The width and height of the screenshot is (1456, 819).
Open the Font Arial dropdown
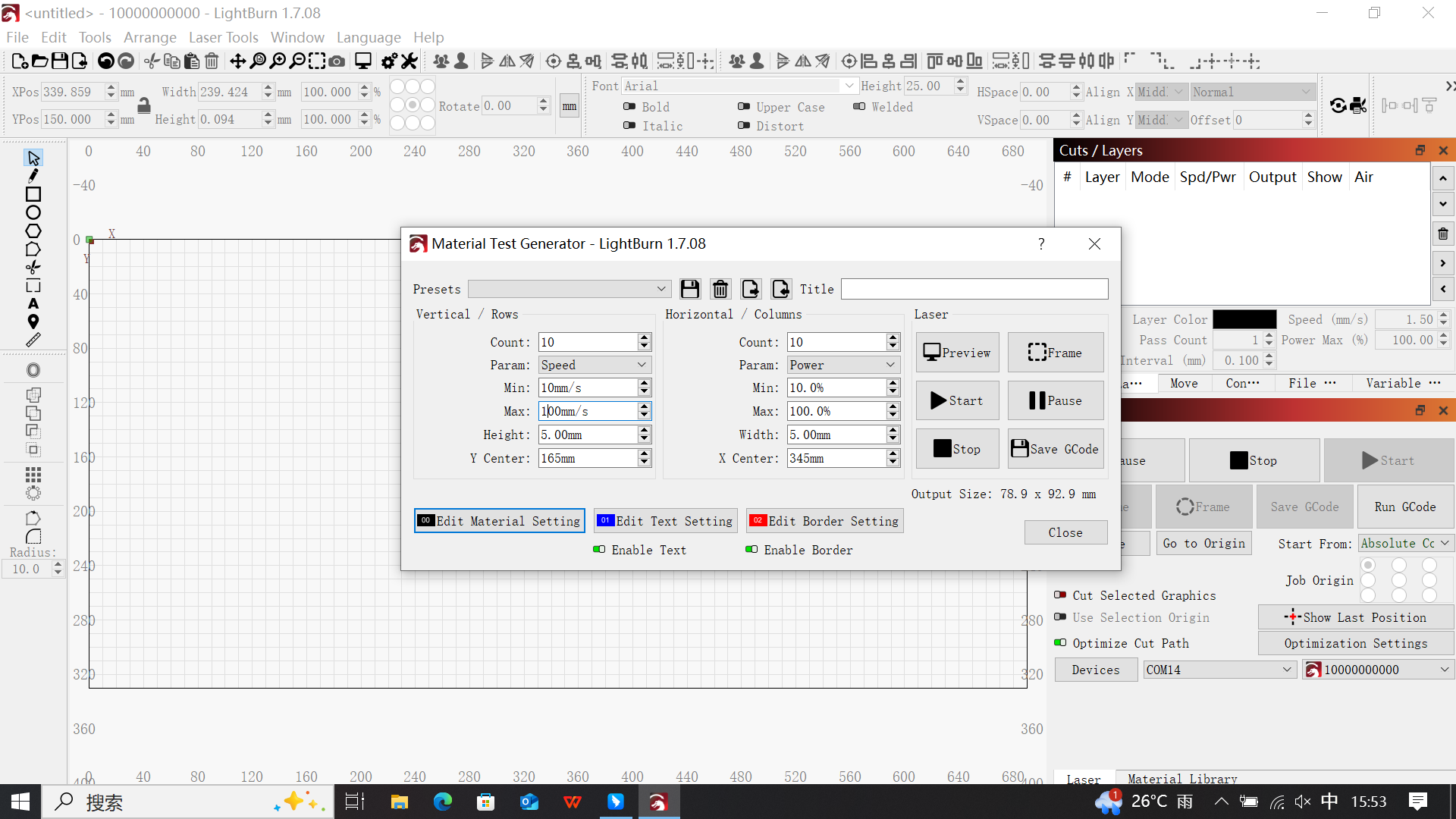(739, 86)
